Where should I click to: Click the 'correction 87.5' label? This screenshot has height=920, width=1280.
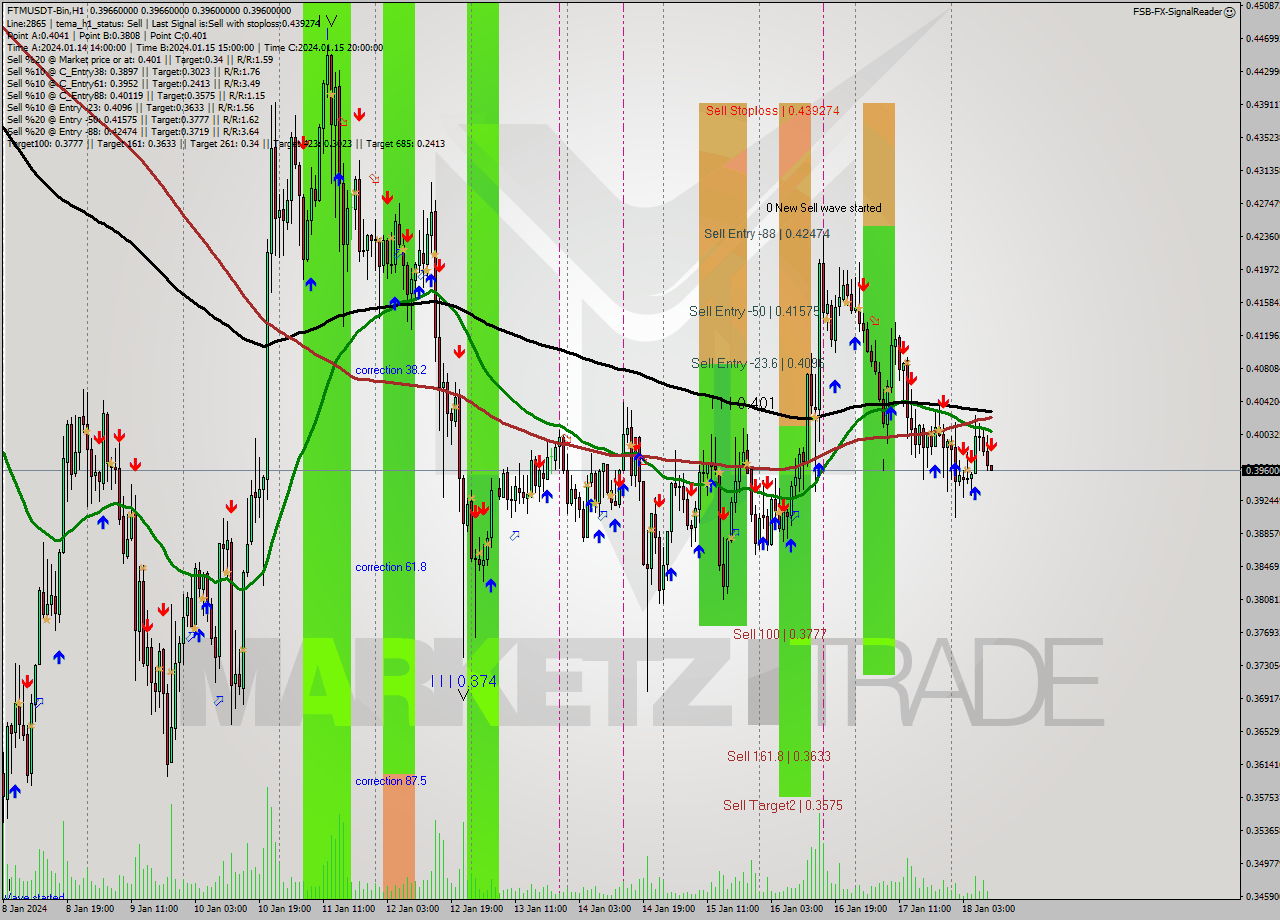(x=391, y=781)
